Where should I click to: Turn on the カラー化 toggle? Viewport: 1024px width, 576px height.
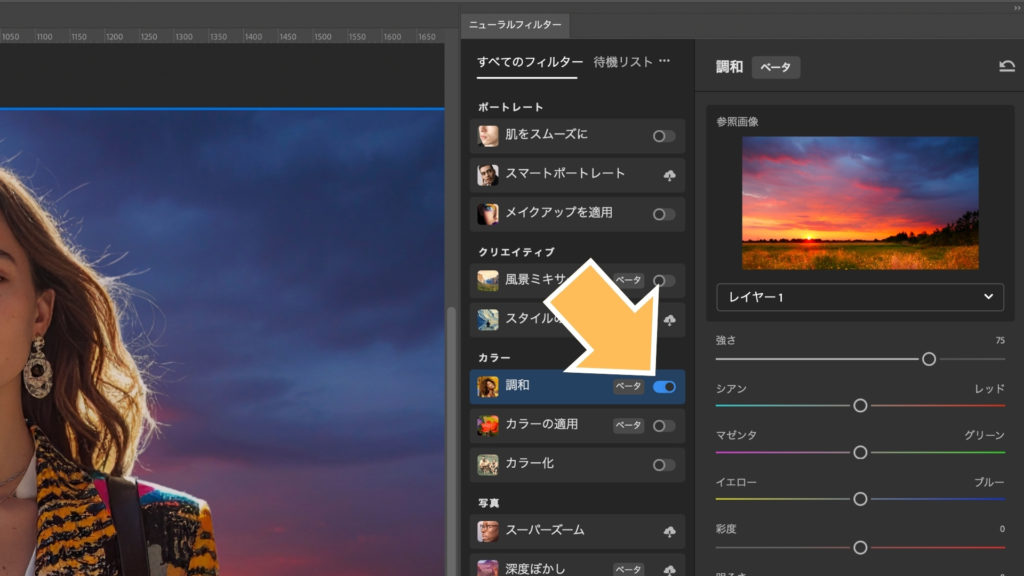click(663, 464)
